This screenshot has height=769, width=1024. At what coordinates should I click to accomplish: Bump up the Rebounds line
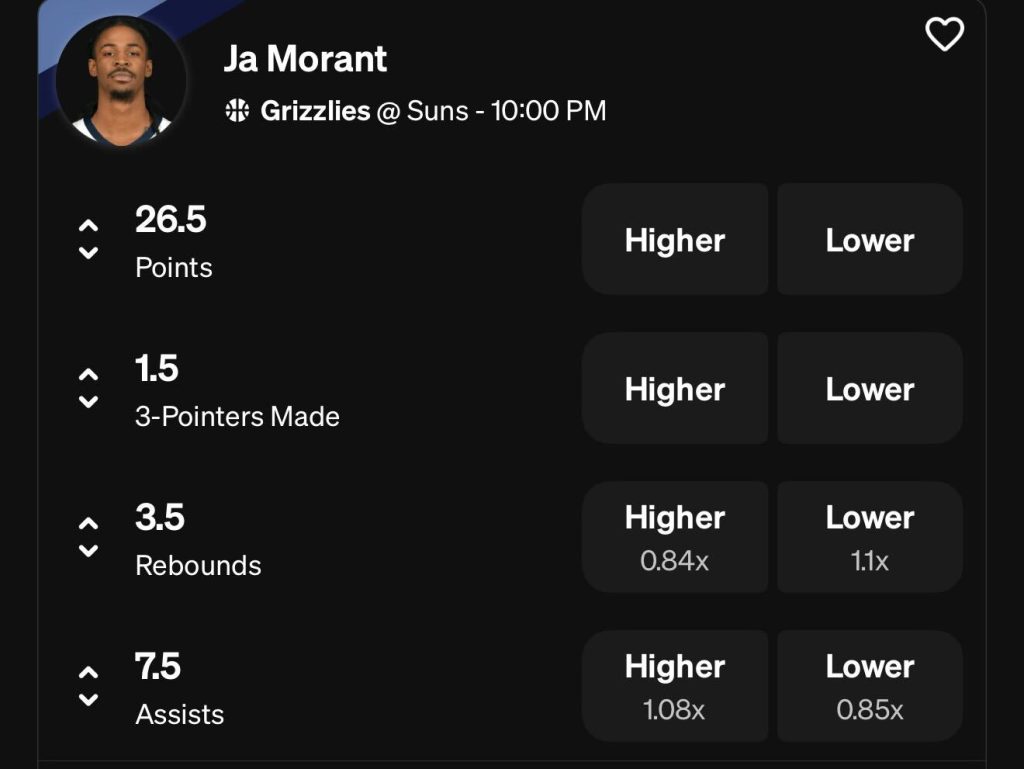[x=88, y=522]
